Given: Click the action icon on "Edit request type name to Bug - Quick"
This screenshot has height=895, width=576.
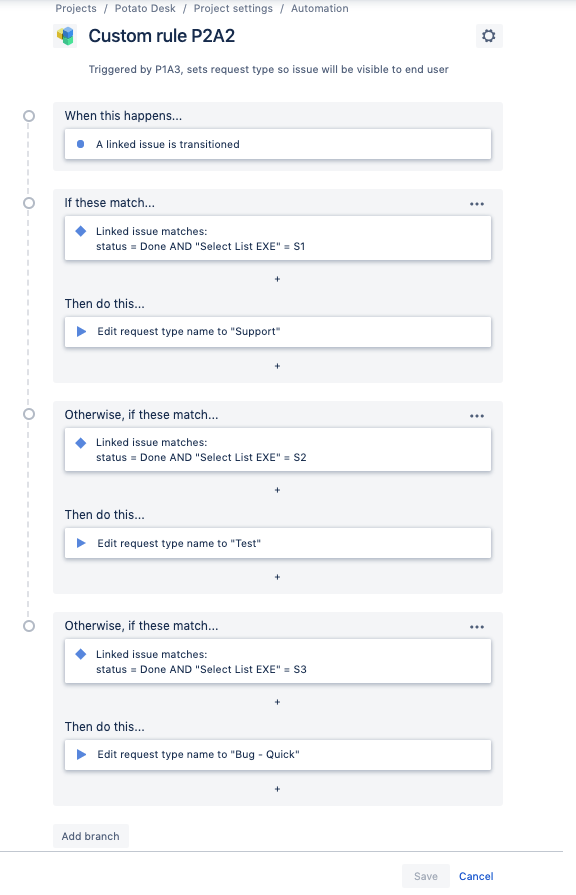Looking at the screenshot, I should pyautogui.click(x=81, y=755).
